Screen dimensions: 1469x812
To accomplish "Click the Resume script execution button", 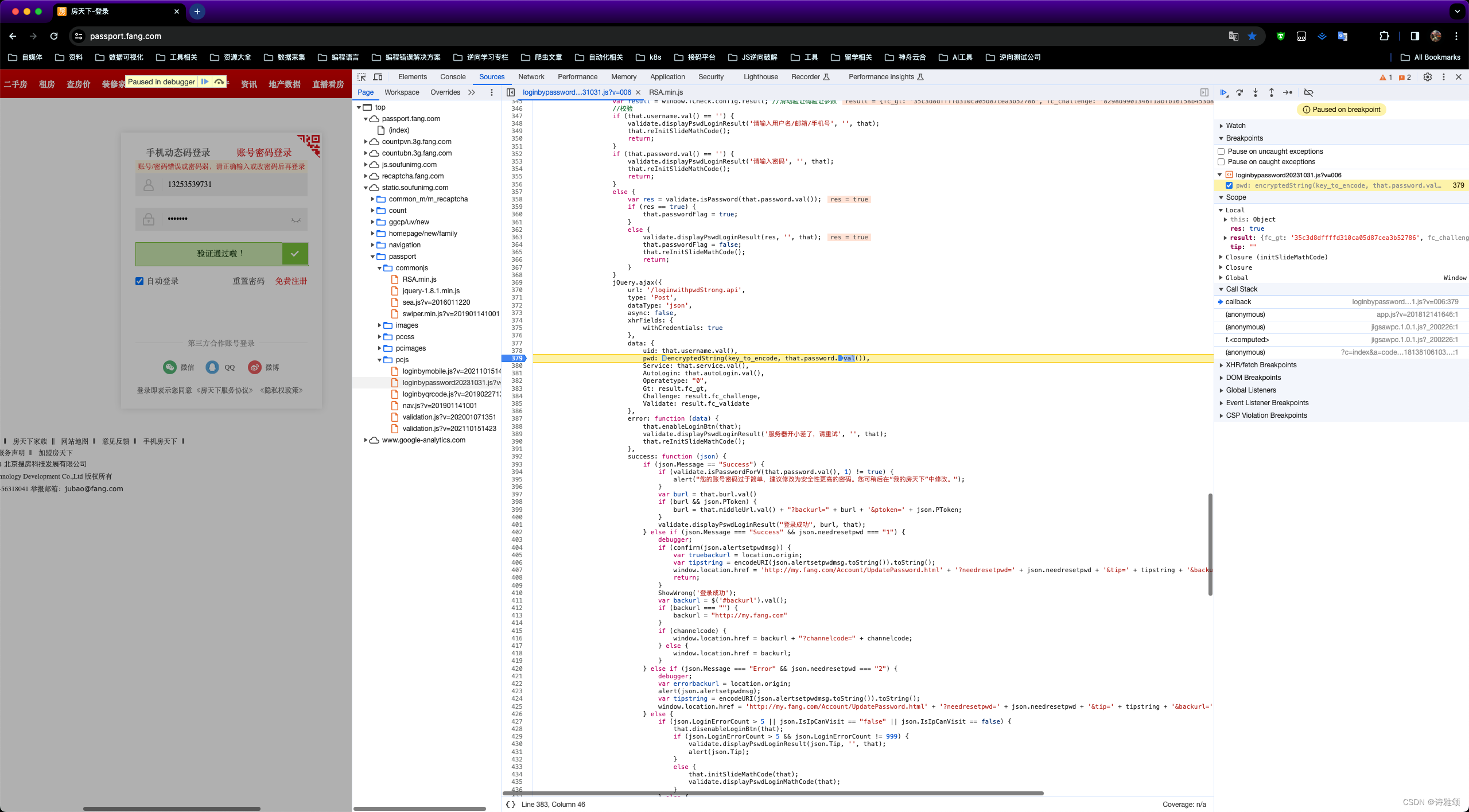I will [1225, 92].
